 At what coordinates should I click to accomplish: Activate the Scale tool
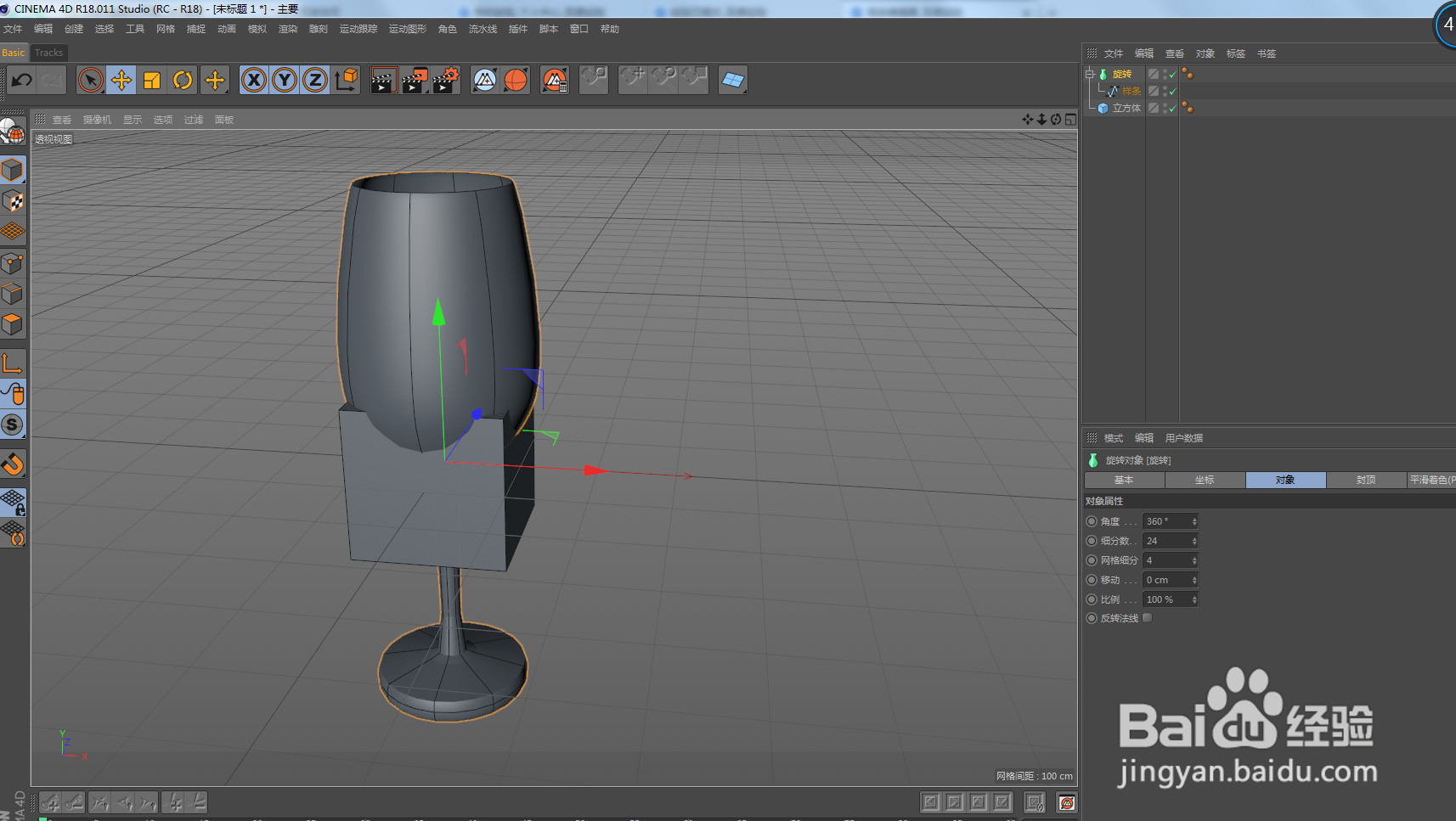click(152, 81)
